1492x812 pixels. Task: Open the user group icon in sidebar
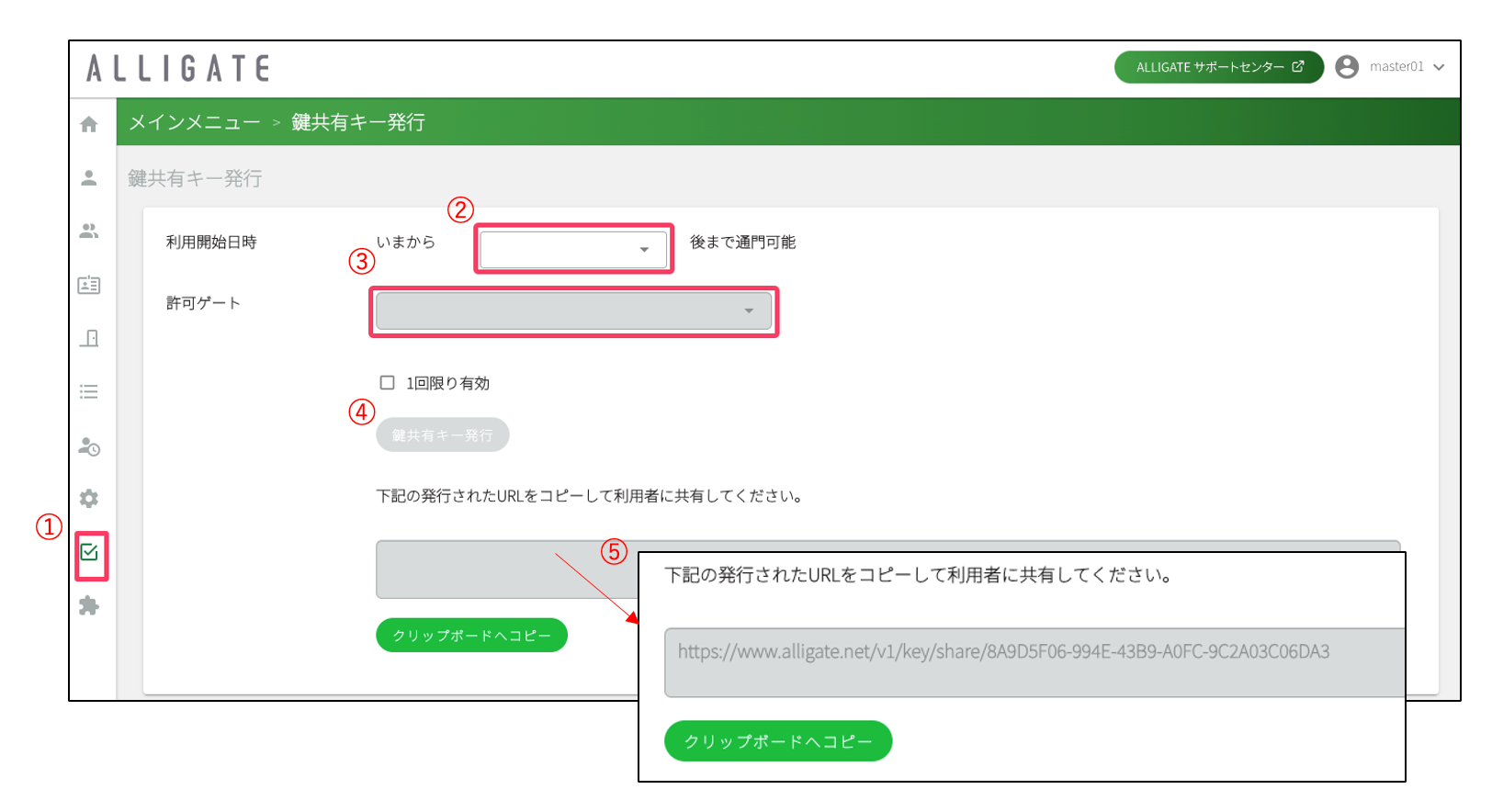point(89,231)
